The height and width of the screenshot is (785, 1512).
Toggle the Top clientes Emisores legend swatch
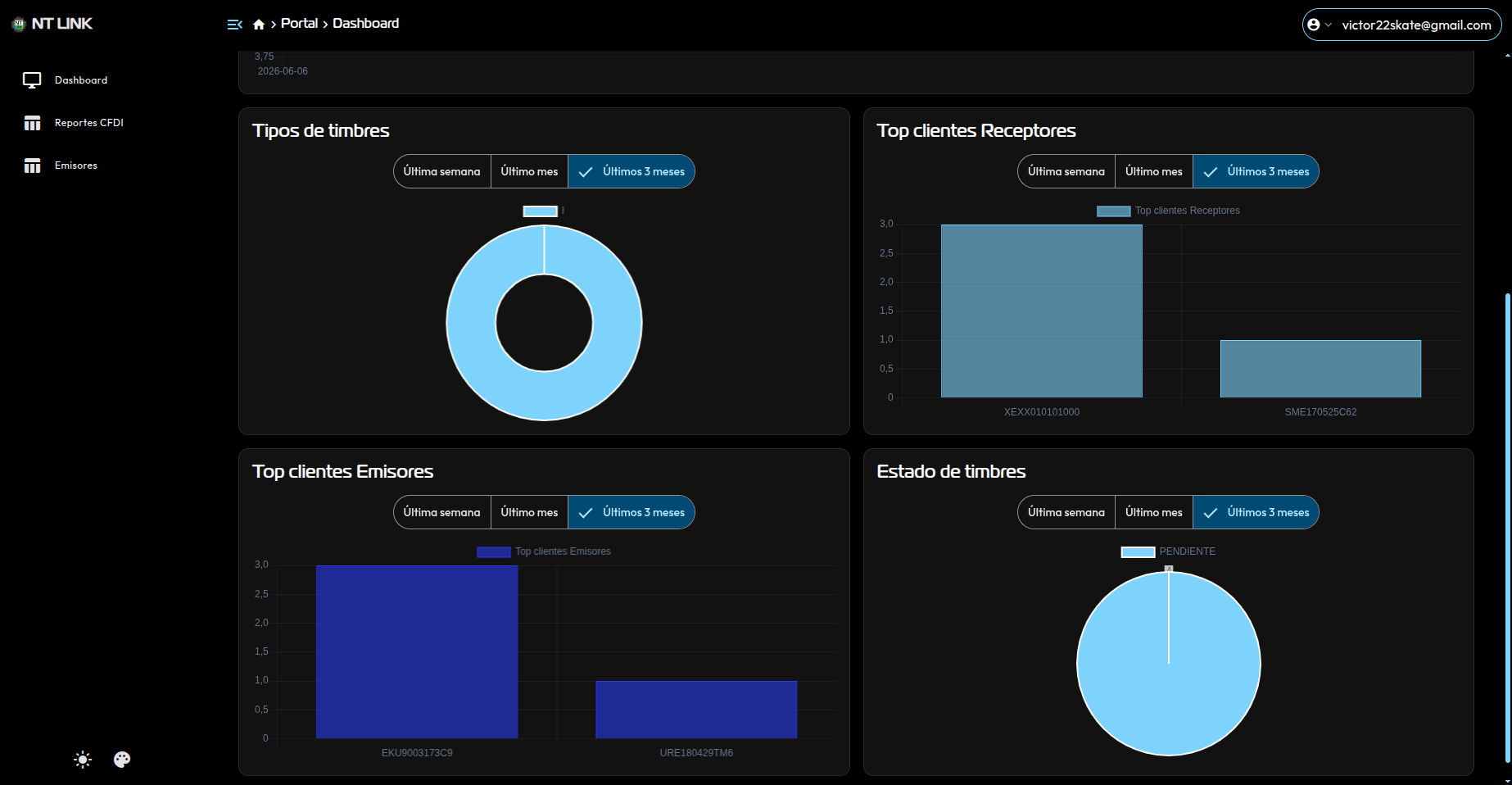pyautogui.click(x=493, y=552)
